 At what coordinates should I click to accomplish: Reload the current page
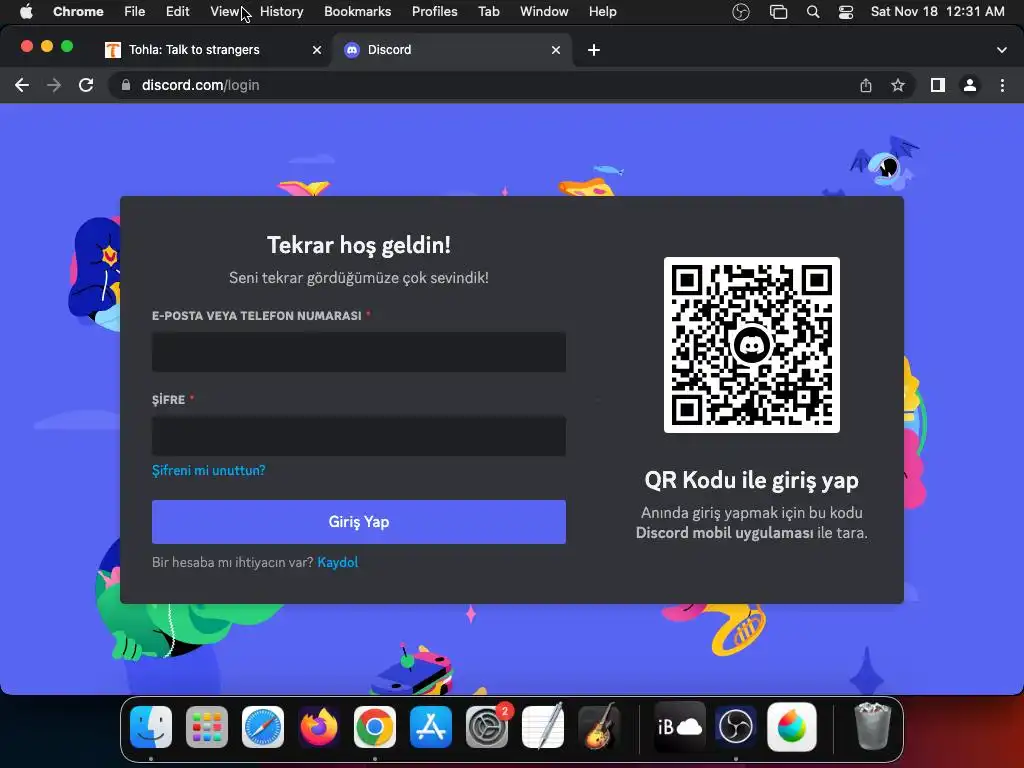(86, 85)
